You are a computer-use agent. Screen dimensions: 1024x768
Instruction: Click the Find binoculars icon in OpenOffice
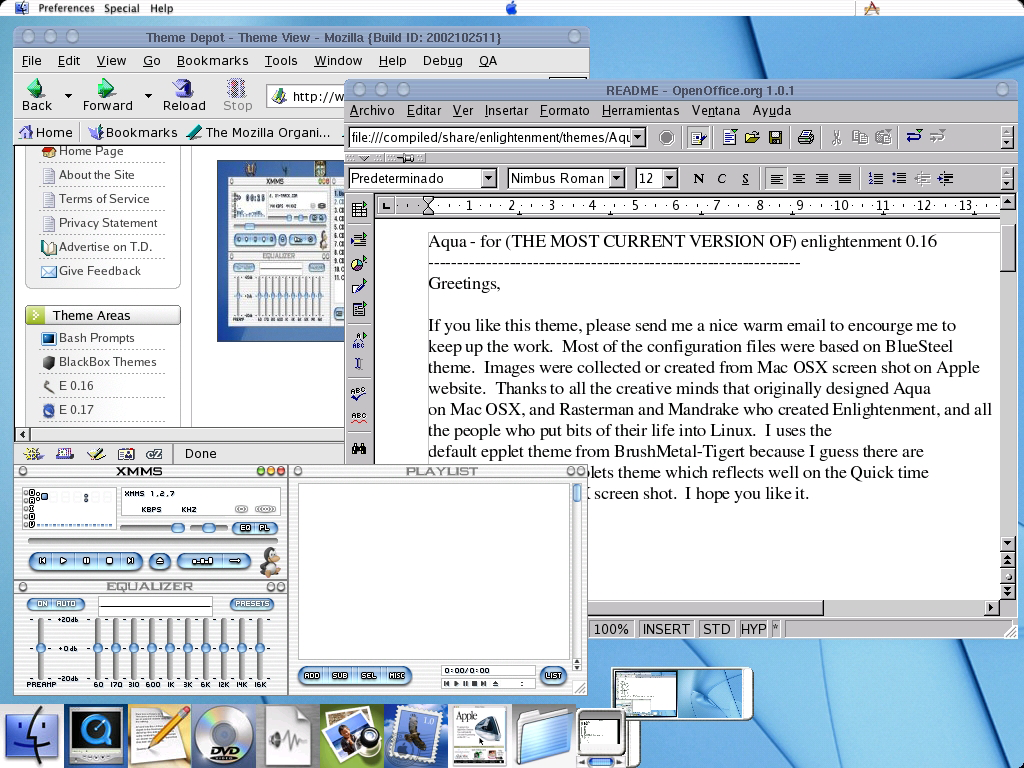click(359, 449)
